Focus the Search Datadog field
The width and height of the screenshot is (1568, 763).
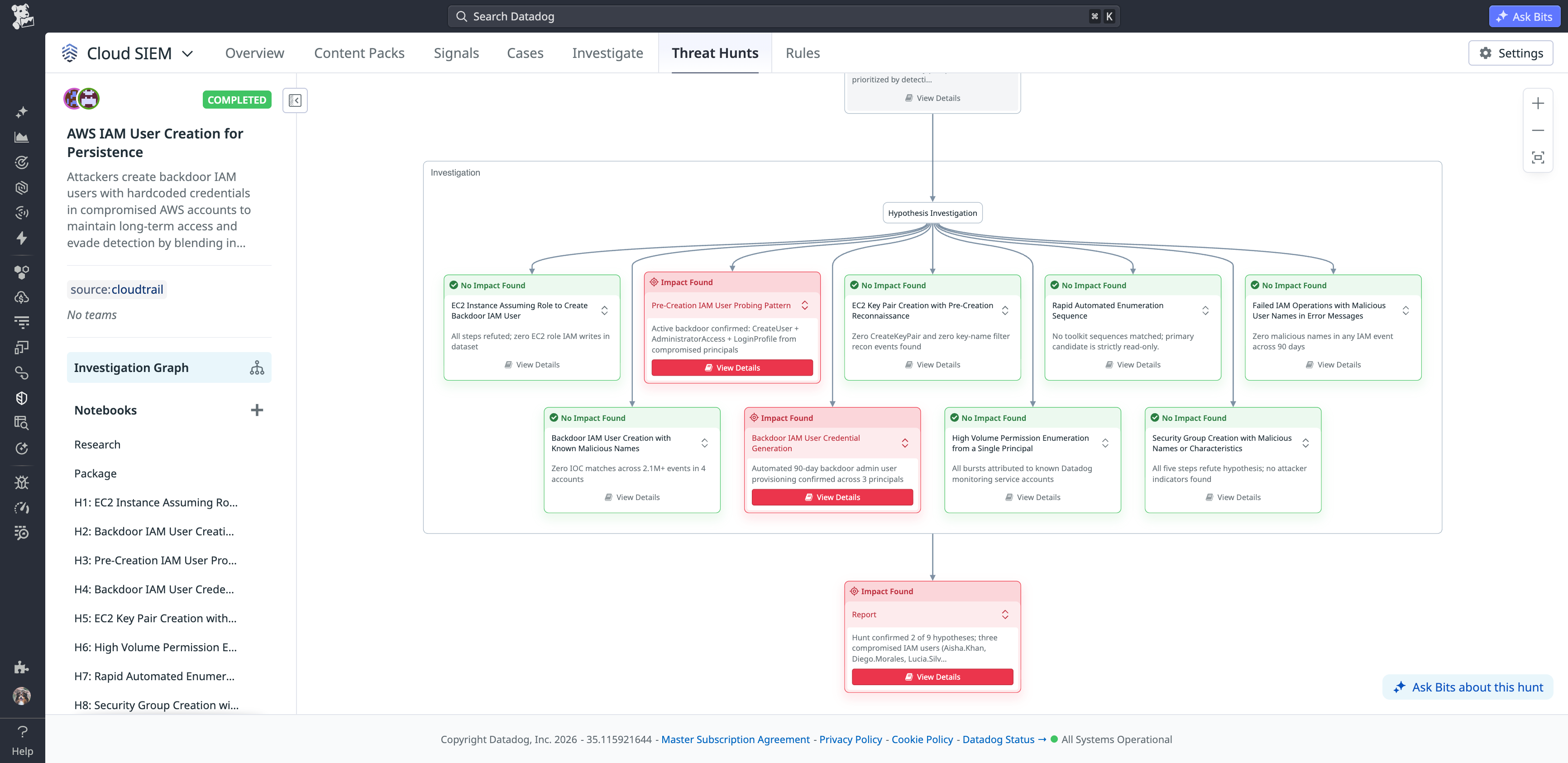tap(784, 16)
